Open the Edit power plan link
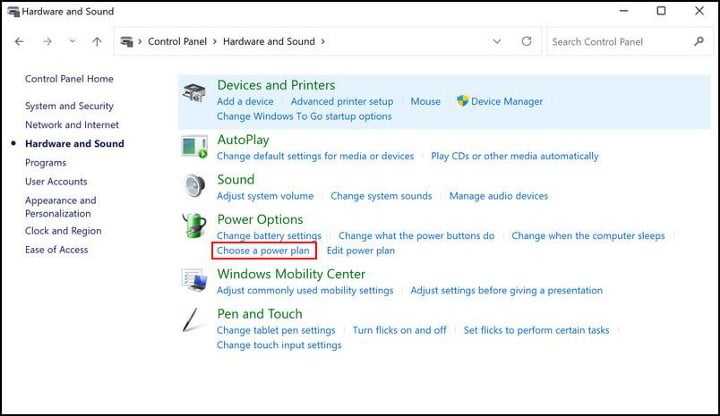Screen dimensions: 720x416 360,251
